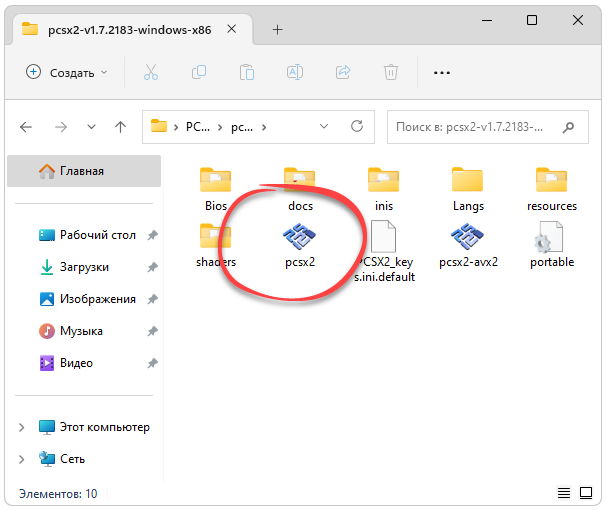607x510 pixels.
Task: Click the Cut scissors icon
Action: click(x=151, y=72)
